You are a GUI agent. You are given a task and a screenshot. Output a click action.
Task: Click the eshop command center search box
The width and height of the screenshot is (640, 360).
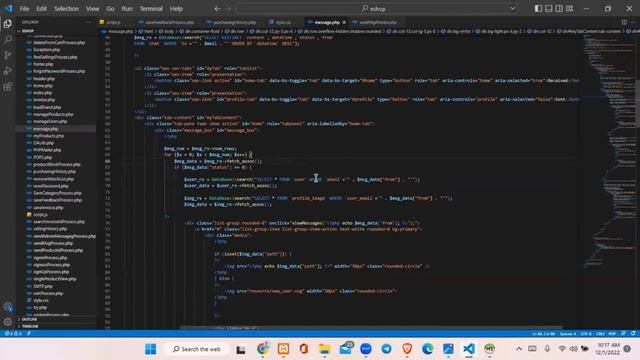(376, 9)
